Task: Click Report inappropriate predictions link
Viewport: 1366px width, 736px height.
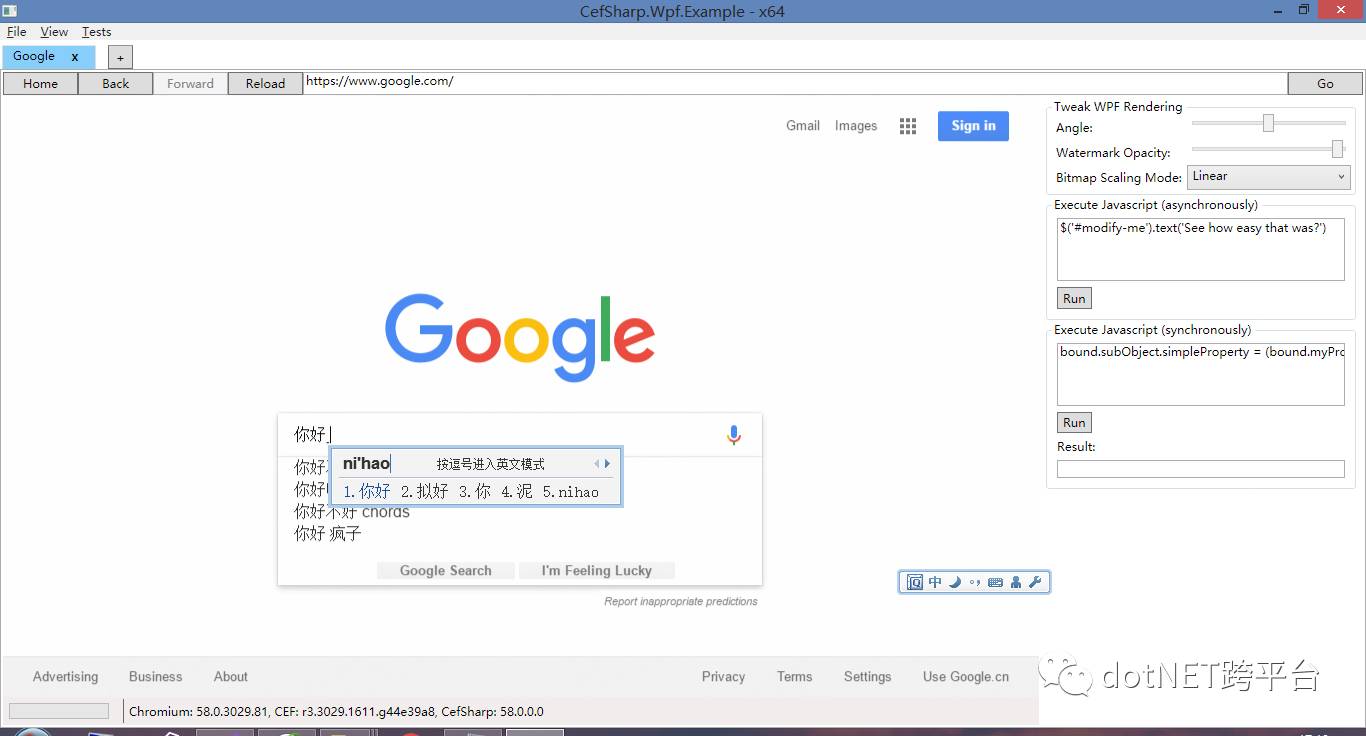Action: pos(681,602)
